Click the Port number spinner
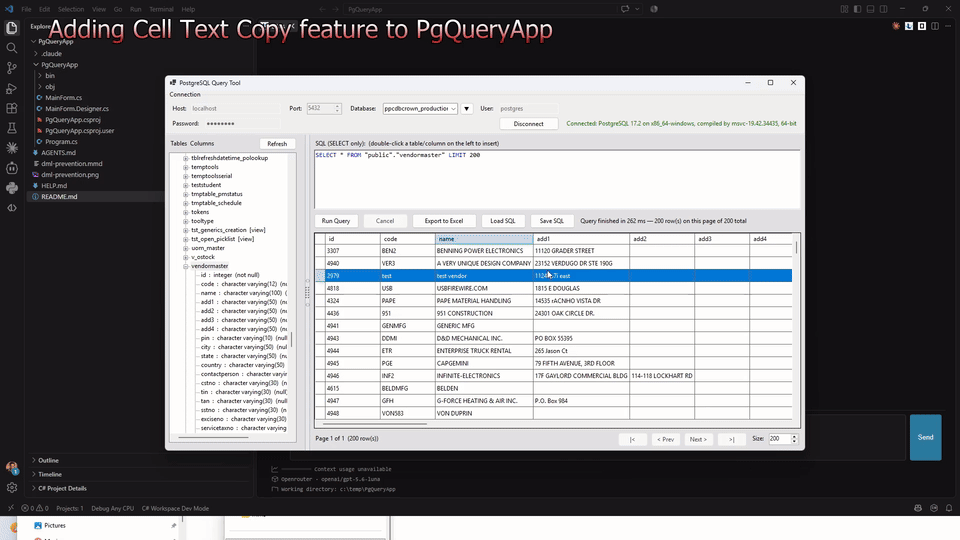The width and height of the screenshot is (960, 540). click(x=337, y=108)
